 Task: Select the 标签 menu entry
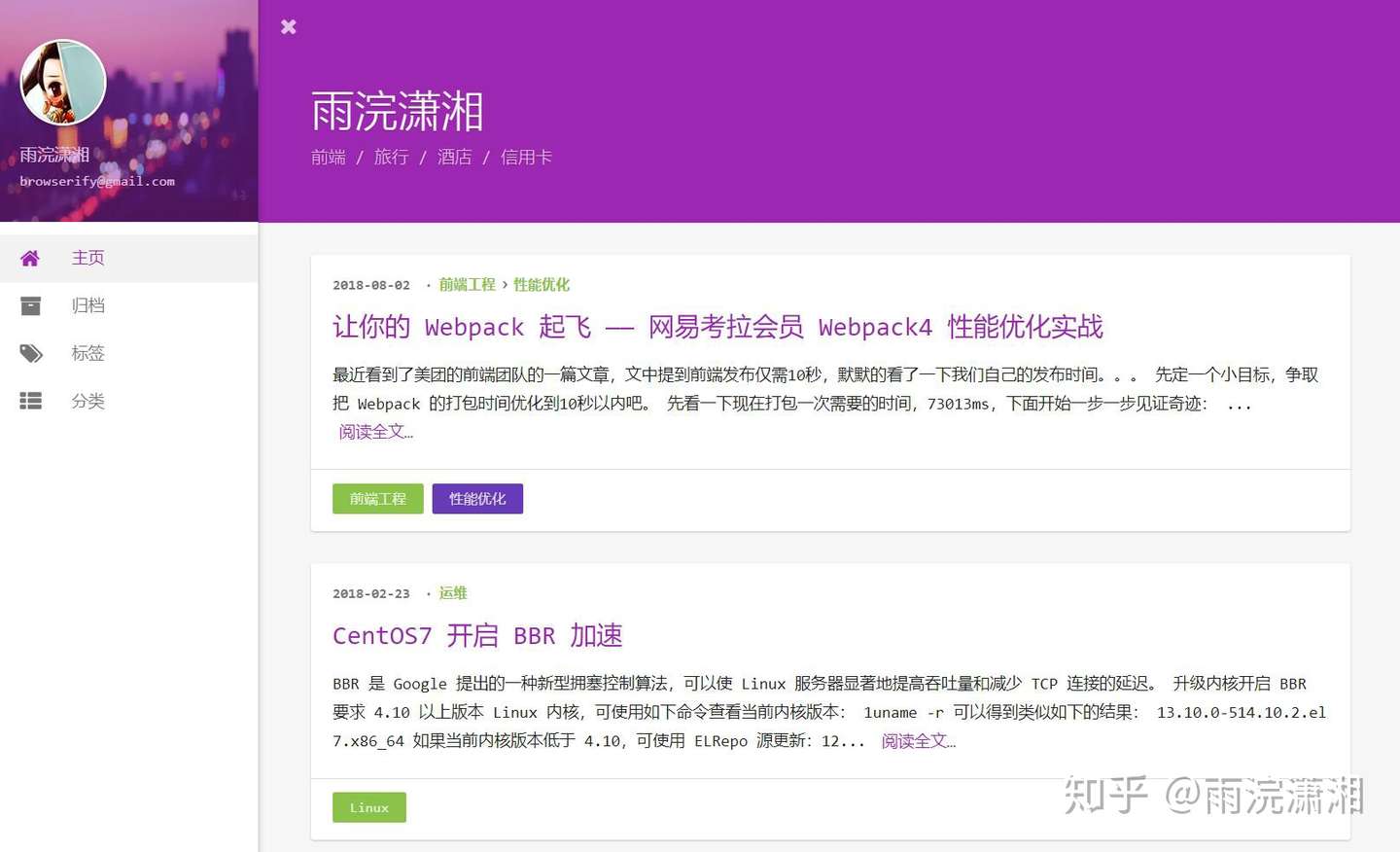[129, 353]
